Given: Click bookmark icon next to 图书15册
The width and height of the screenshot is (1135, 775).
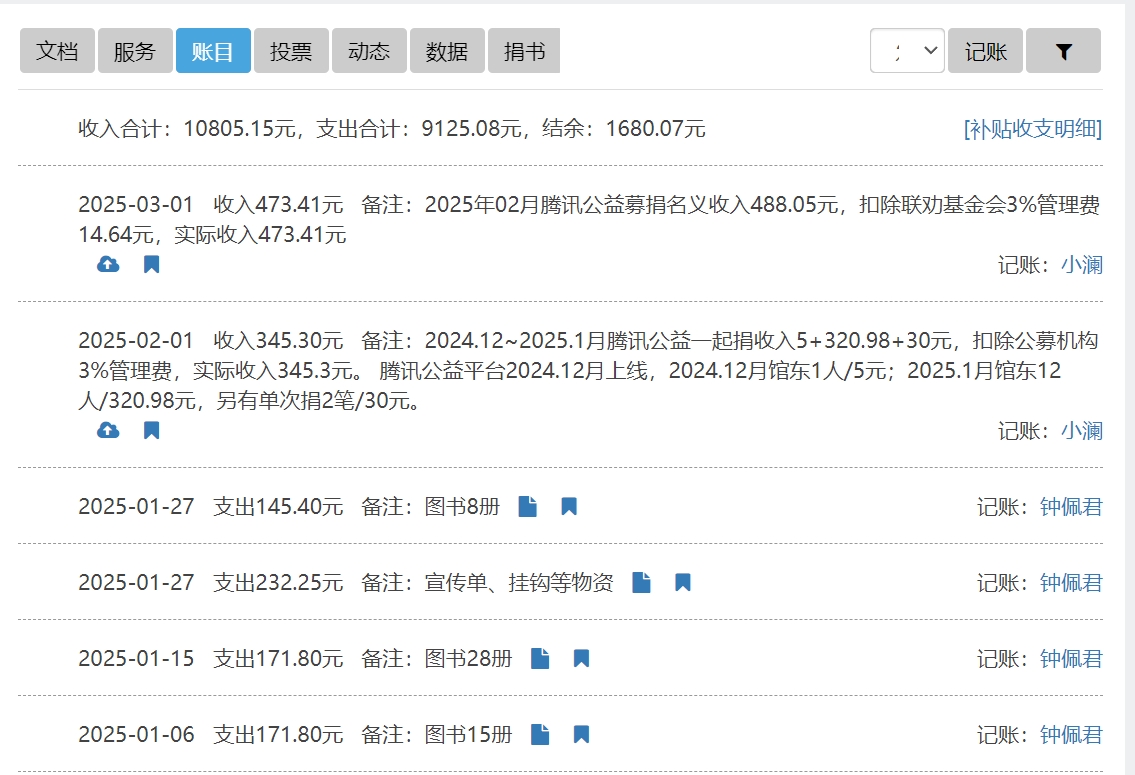Looking at the screenshot, I should click(581, 735).
